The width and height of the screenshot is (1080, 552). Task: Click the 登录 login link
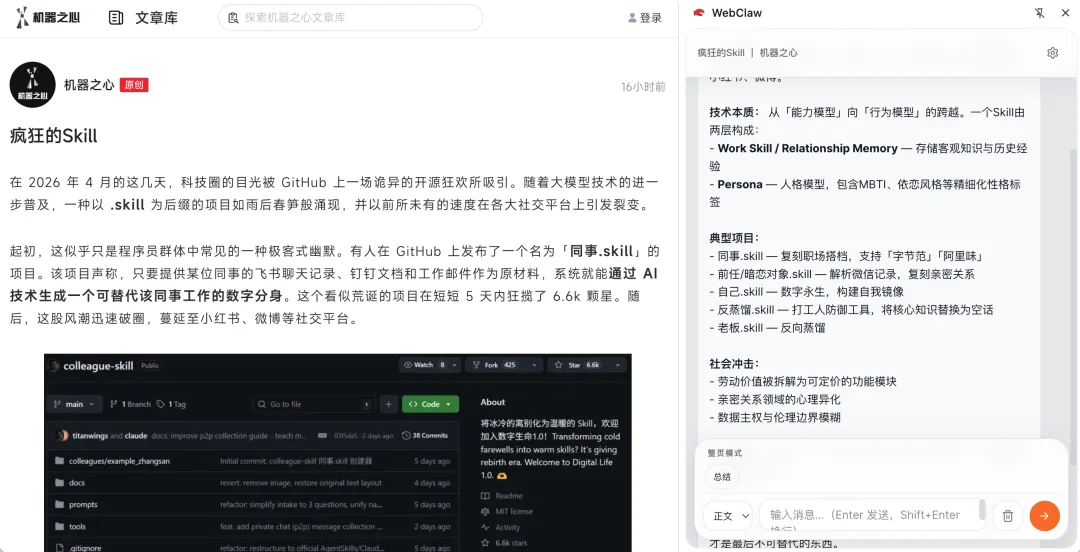tap(645, 18)
